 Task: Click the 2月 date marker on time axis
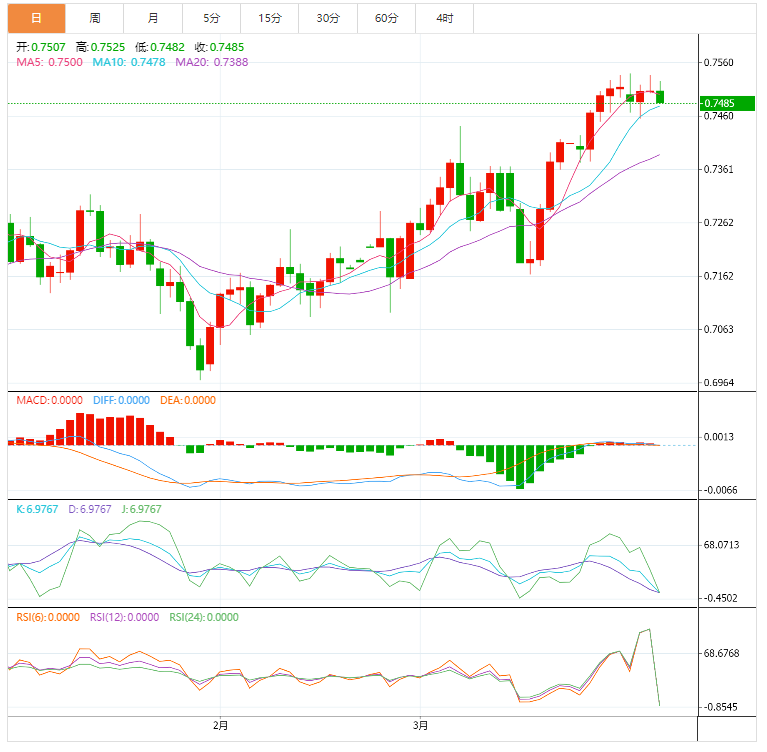[221, 725]
